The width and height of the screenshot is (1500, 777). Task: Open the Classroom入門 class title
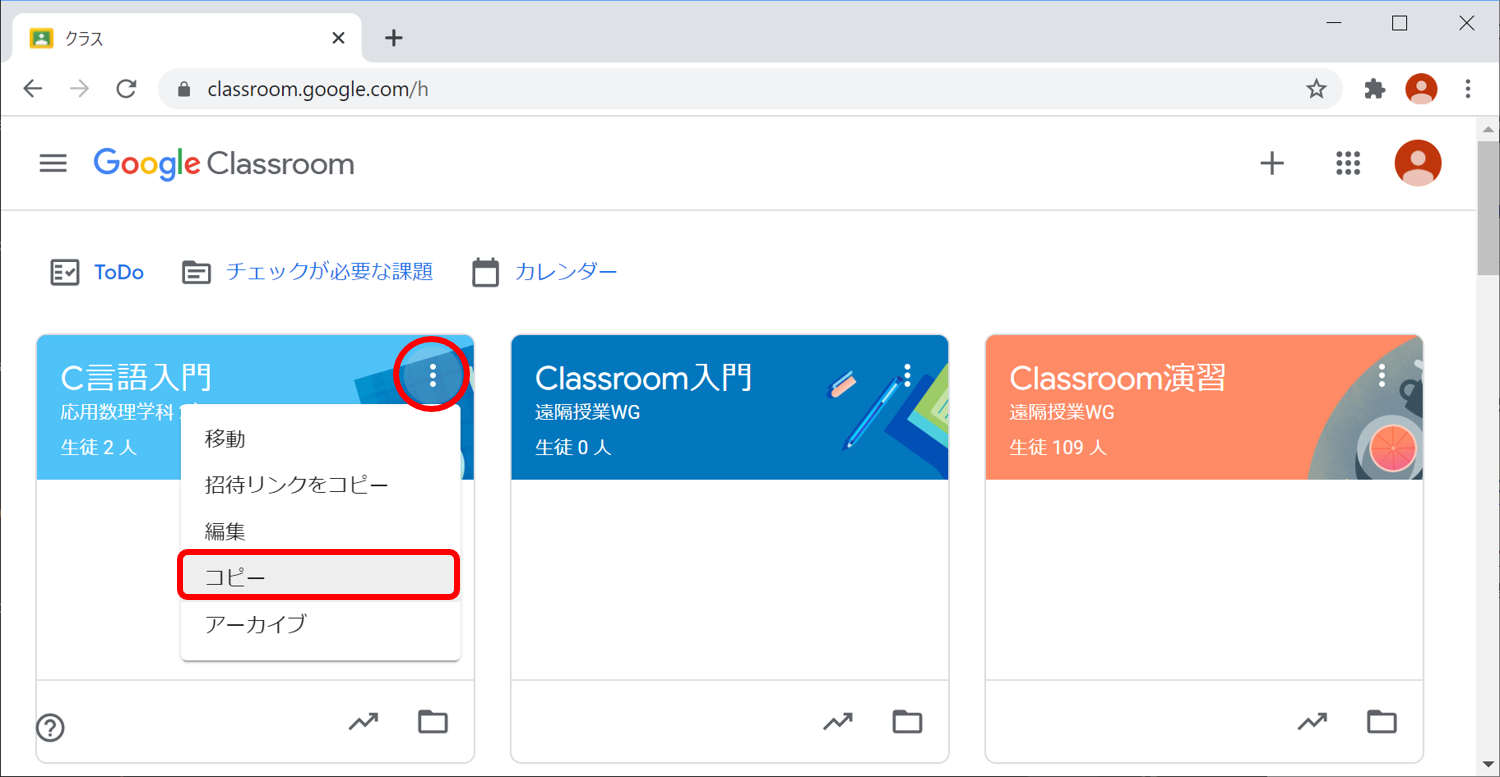pos(643,378)
